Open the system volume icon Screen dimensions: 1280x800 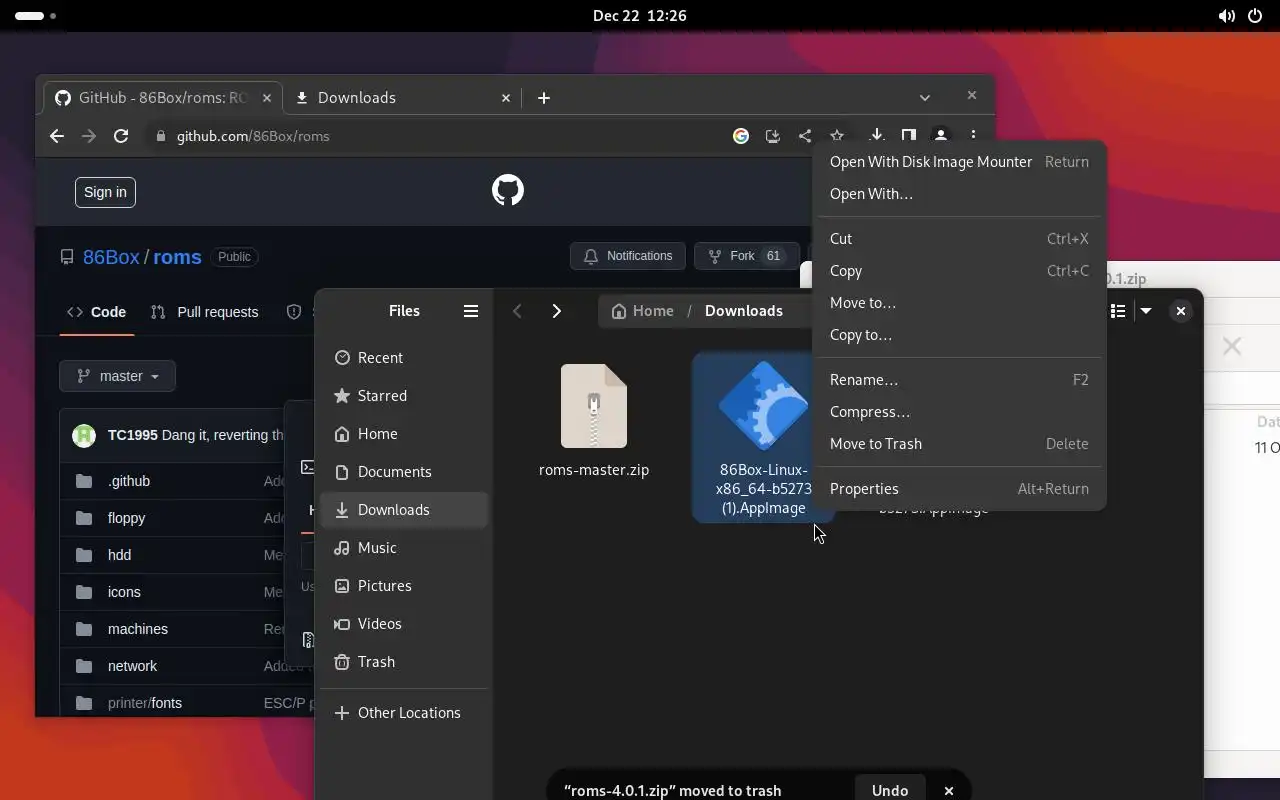point(1226,16)
